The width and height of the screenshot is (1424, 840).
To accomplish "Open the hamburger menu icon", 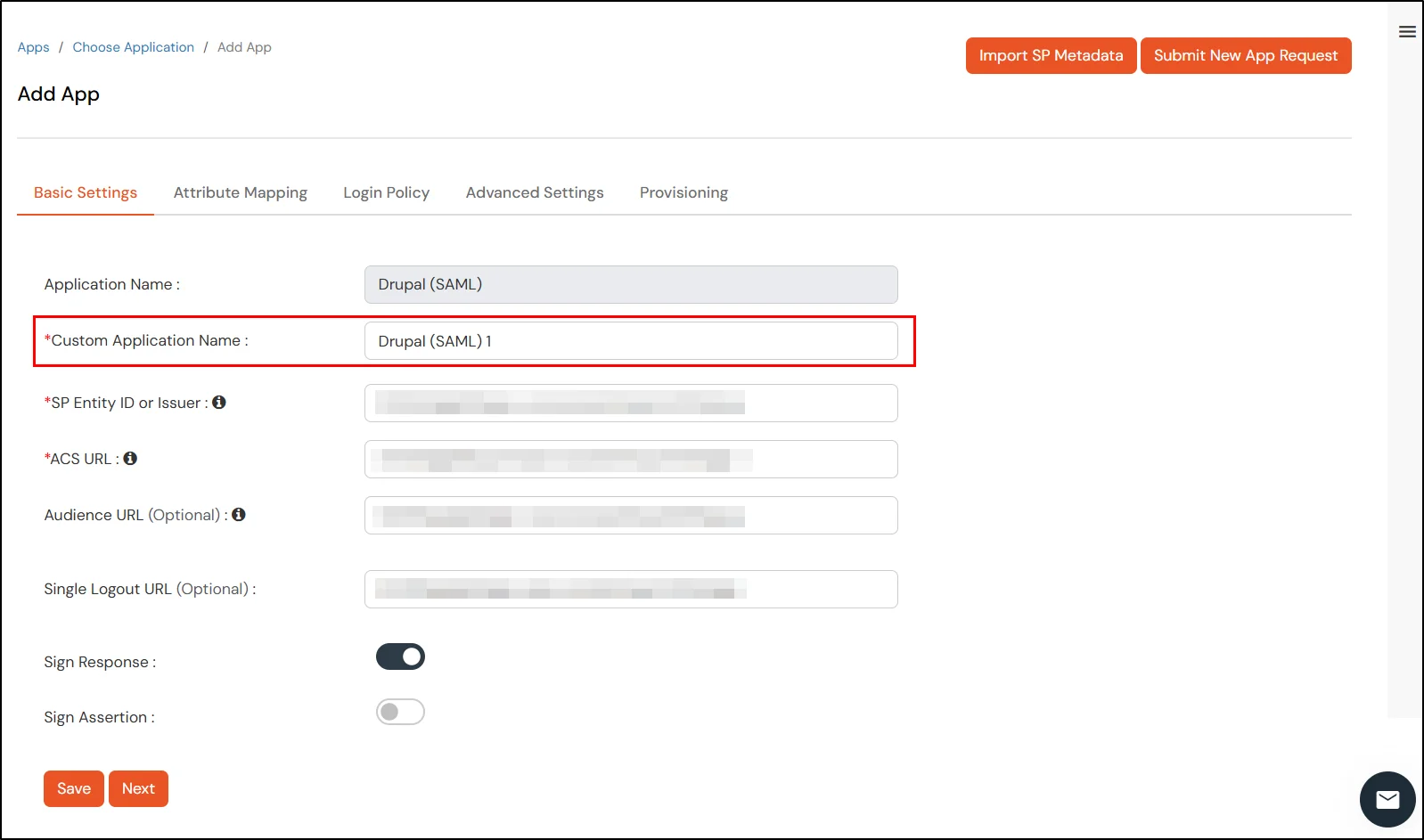I will [1407, 32].
